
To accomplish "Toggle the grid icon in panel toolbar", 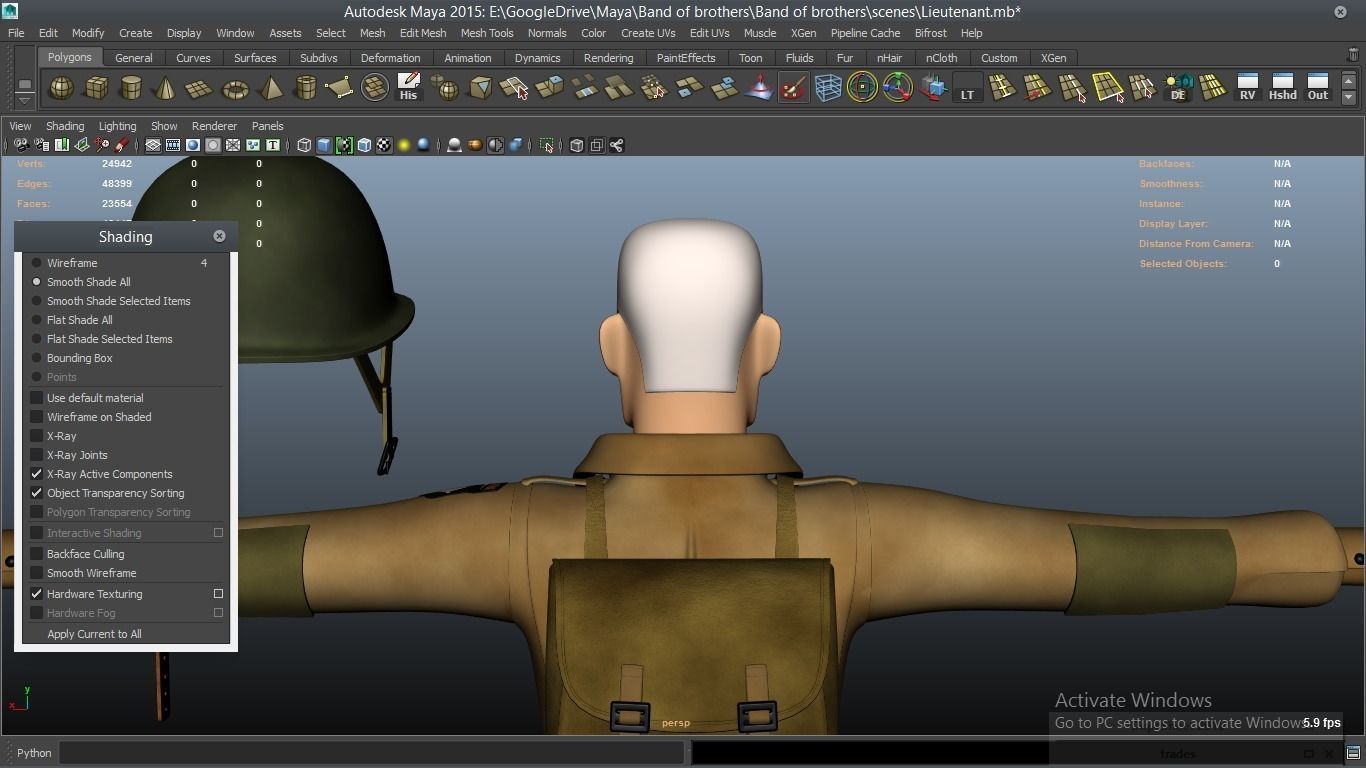I will pyautogui.click(x=153, y=145).
